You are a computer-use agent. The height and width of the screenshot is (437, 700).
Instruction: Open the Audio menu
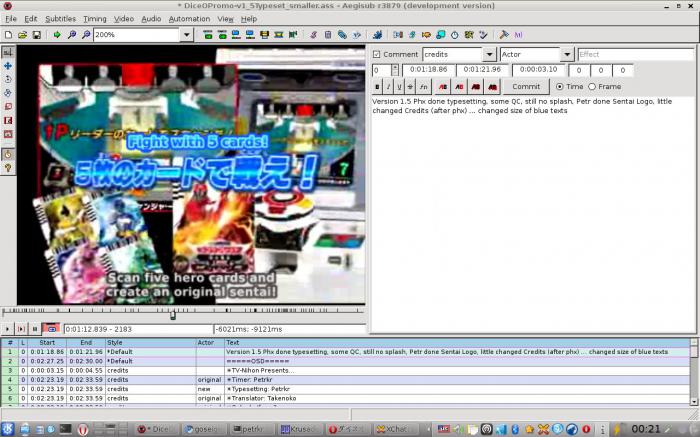coord(151,19)
